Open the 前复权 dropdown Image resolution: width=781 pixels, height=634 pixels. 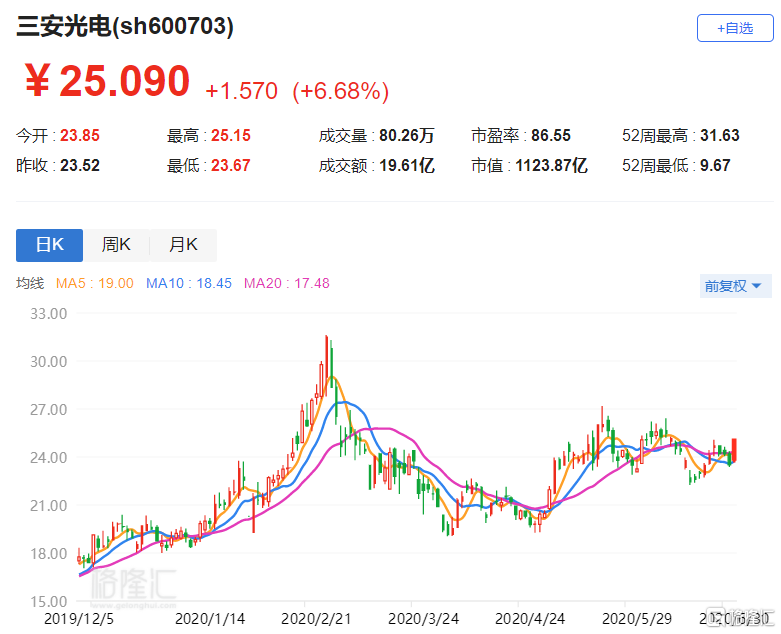735,286
